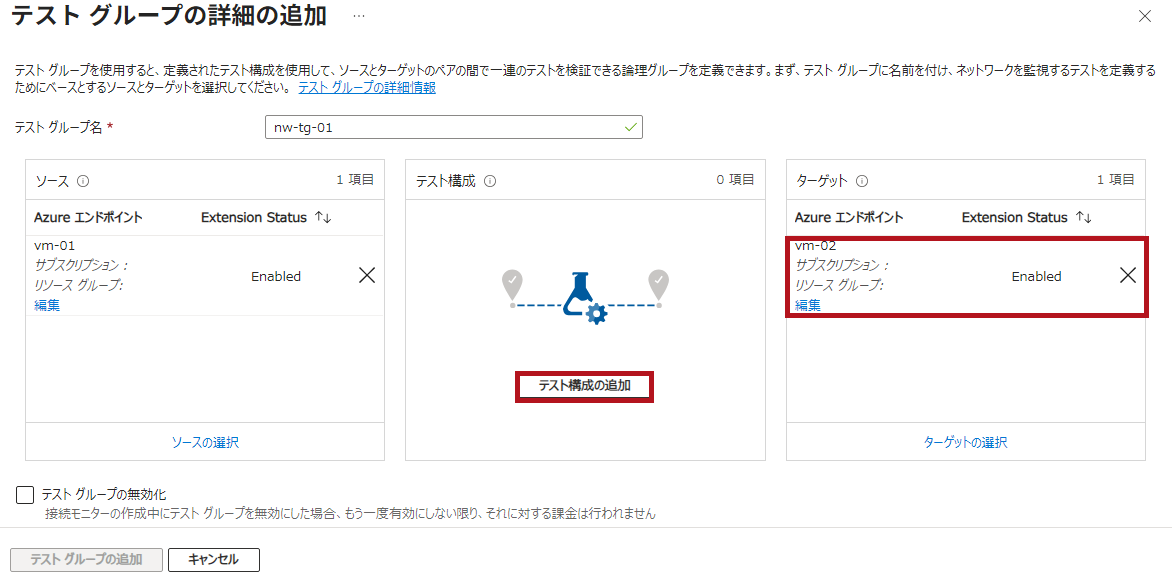1172x580 pixels.
Task: Click 編集 link under vm-02
Action: (x=808, y=304)
